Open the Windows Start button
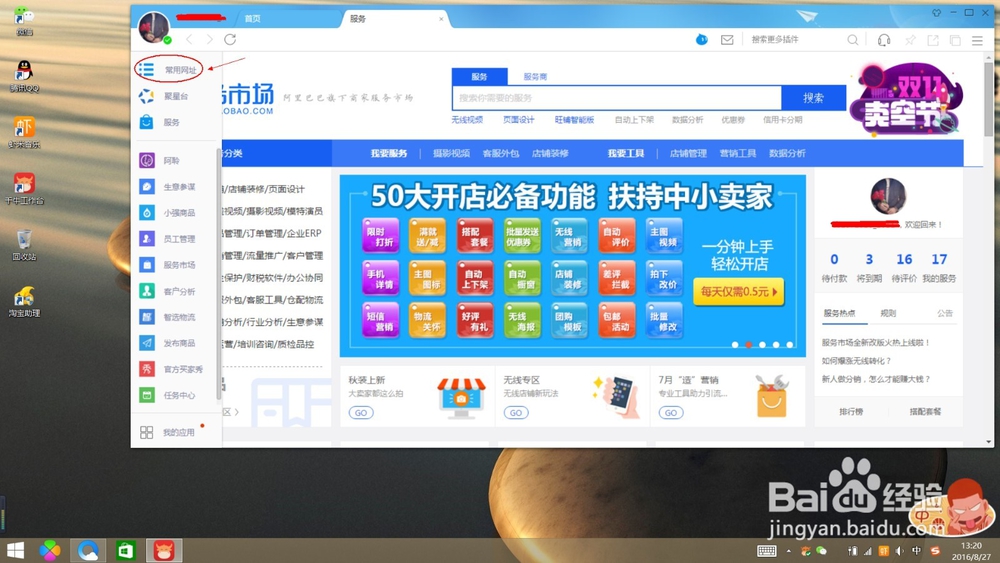Screen dimensions: 1000x563 click(x=15, y=550)
